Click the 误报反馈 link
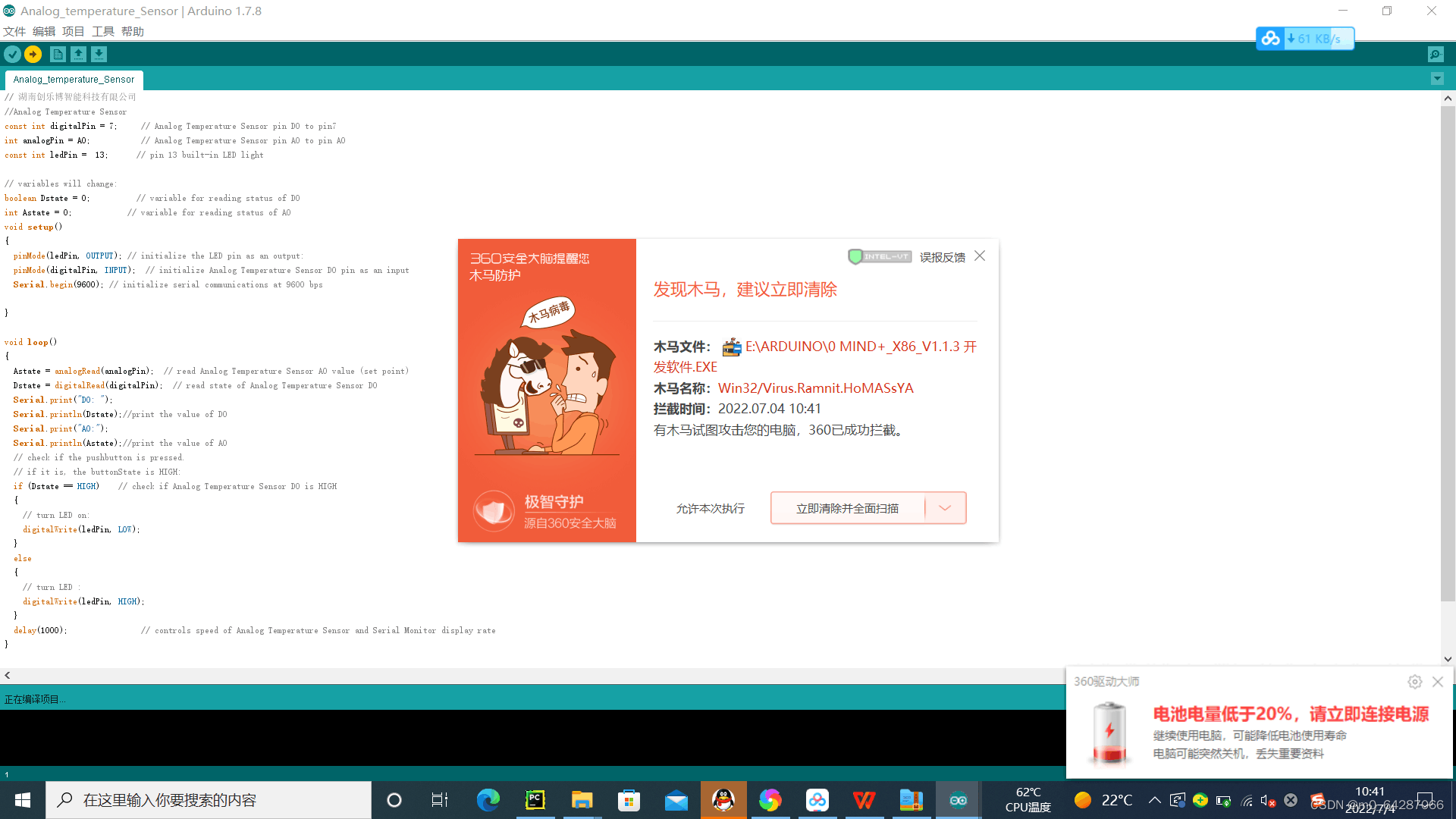 [x=942, y=257]
